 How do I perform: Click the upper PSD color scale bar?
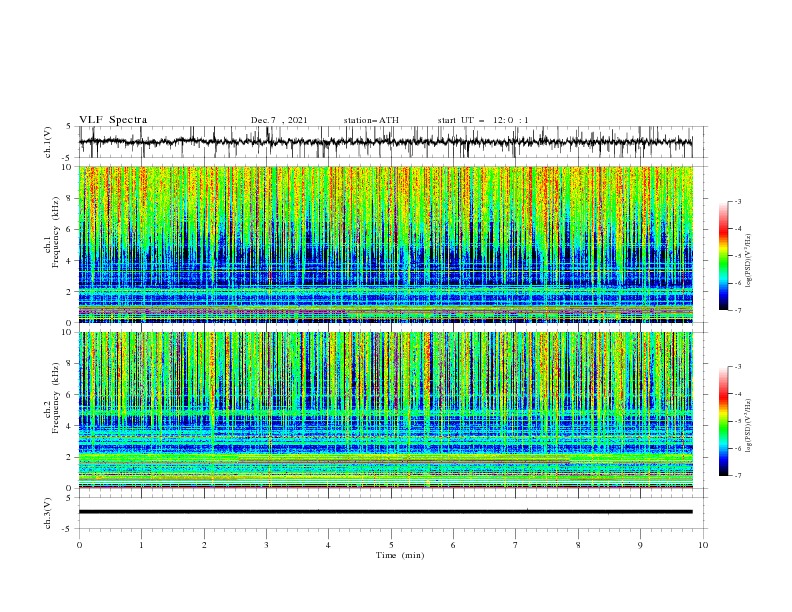[723, 255]
